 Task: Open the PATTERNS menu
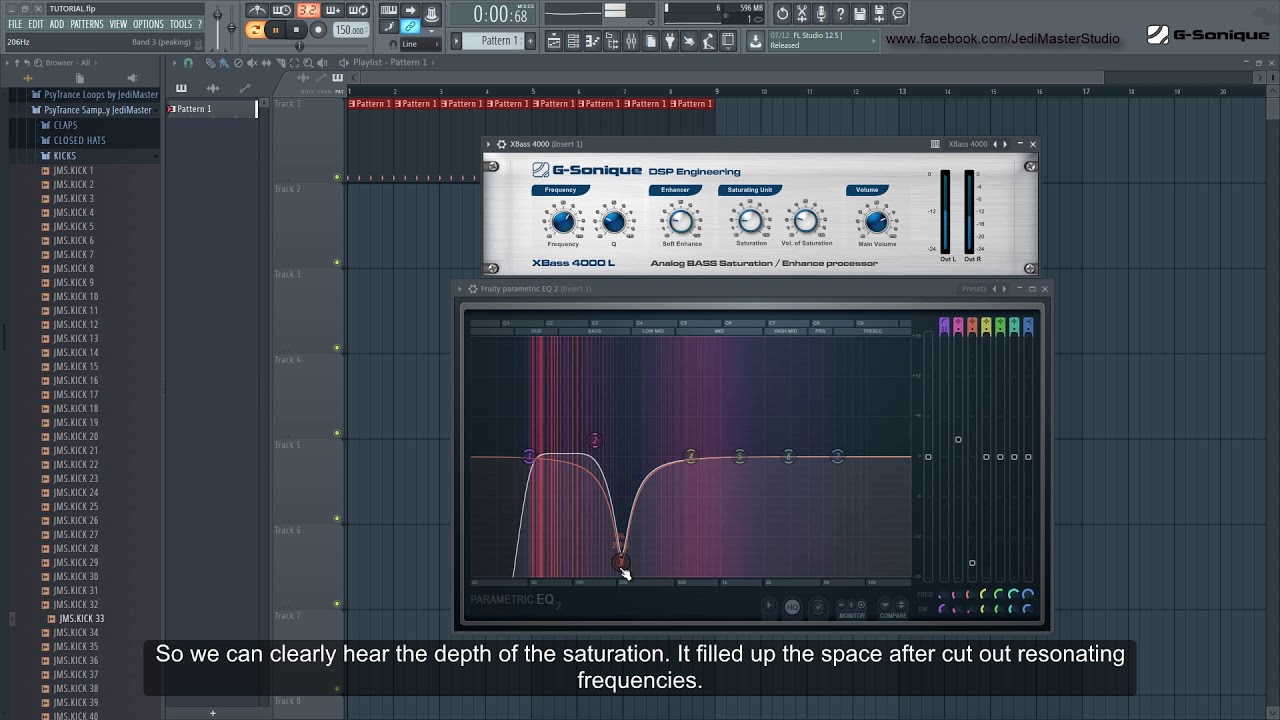coord(87,24)
